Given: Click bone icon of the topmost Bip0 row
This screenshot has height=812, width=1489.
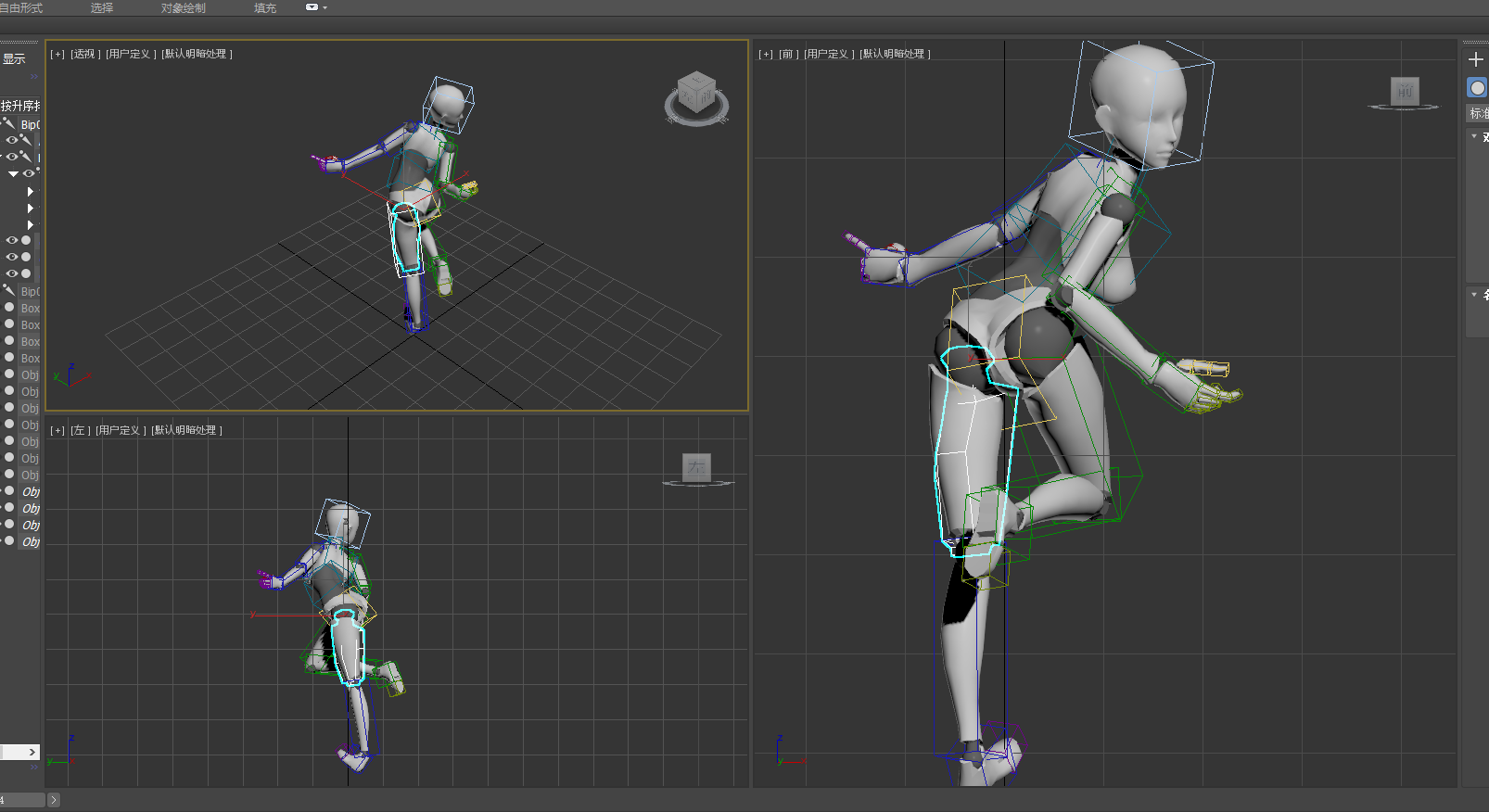Looking at the screenshot, I should [8, 123].
